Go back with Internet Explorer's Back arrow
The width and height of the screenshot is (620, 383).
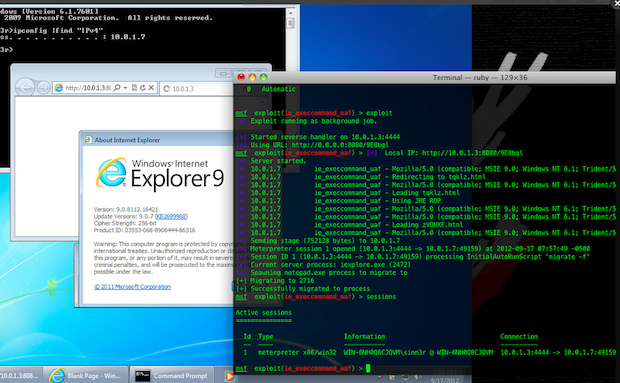tap(25, 87)
